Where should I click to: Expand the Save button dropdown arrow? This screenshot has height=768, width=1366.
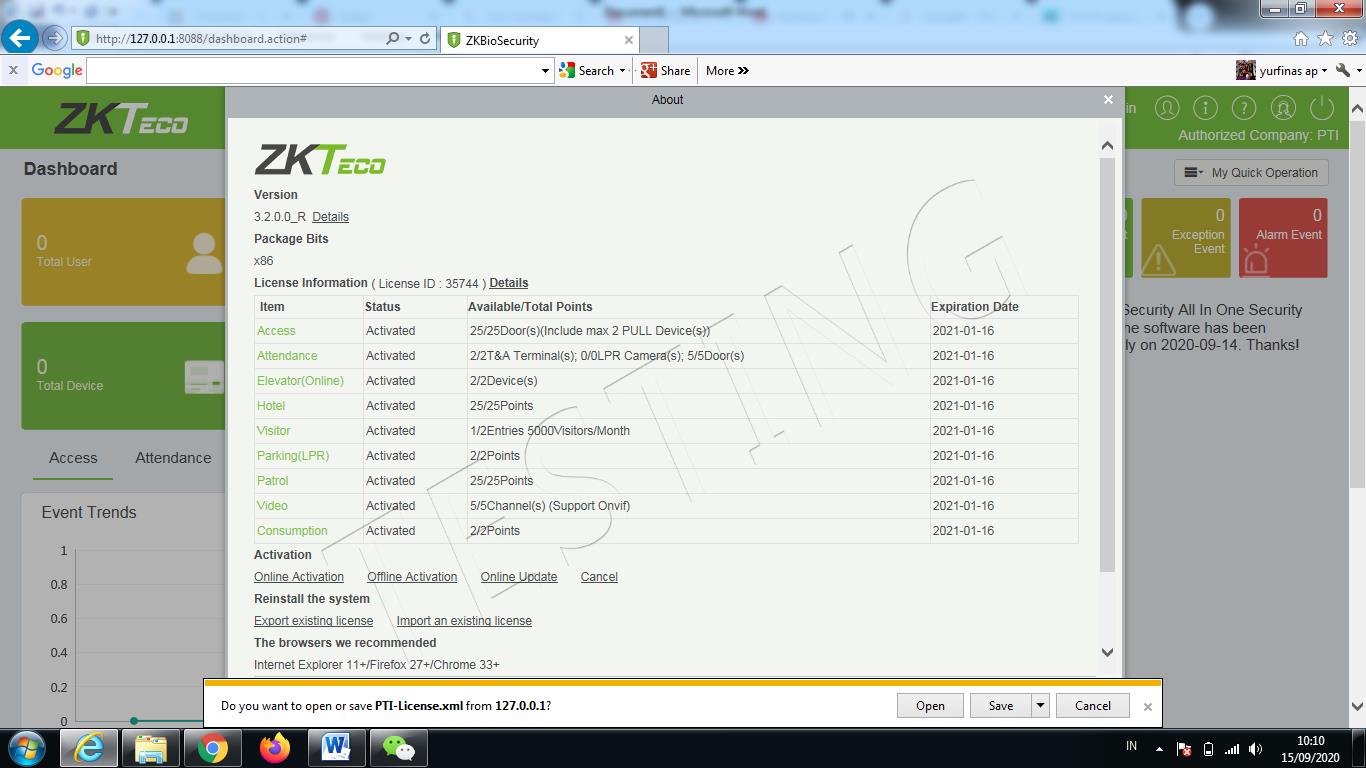tap(1040, 705)
